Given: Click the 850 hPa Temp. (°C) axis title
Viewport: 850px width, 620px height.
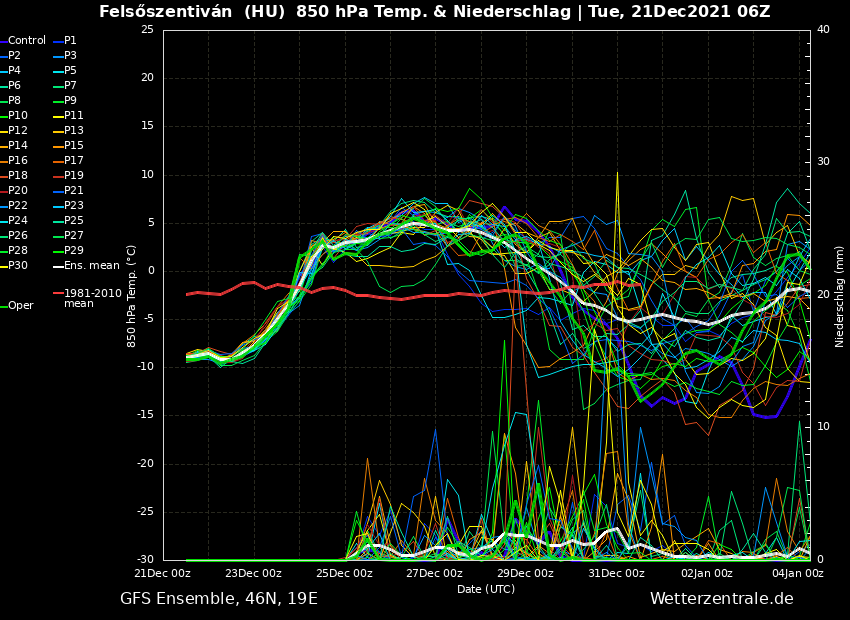Looking at the screenshot, I should 132,296.
